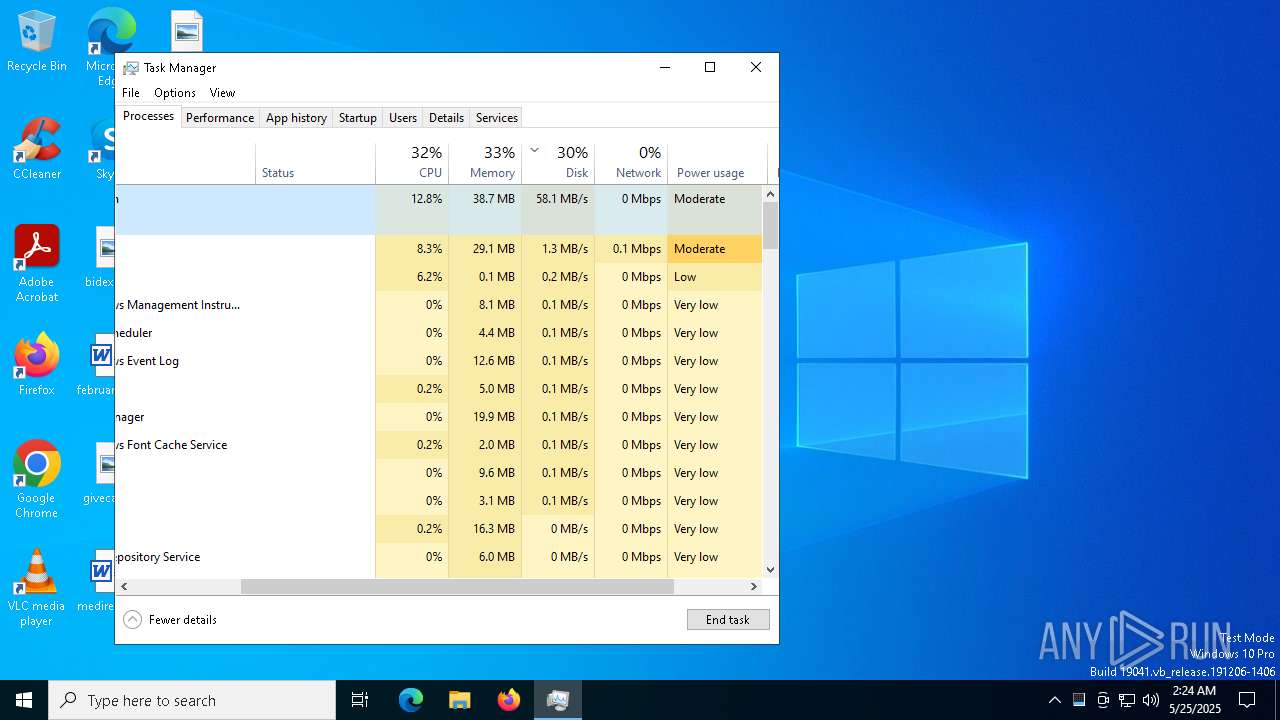Click horizontal scrollbar thumb

[x=457, y=587]
